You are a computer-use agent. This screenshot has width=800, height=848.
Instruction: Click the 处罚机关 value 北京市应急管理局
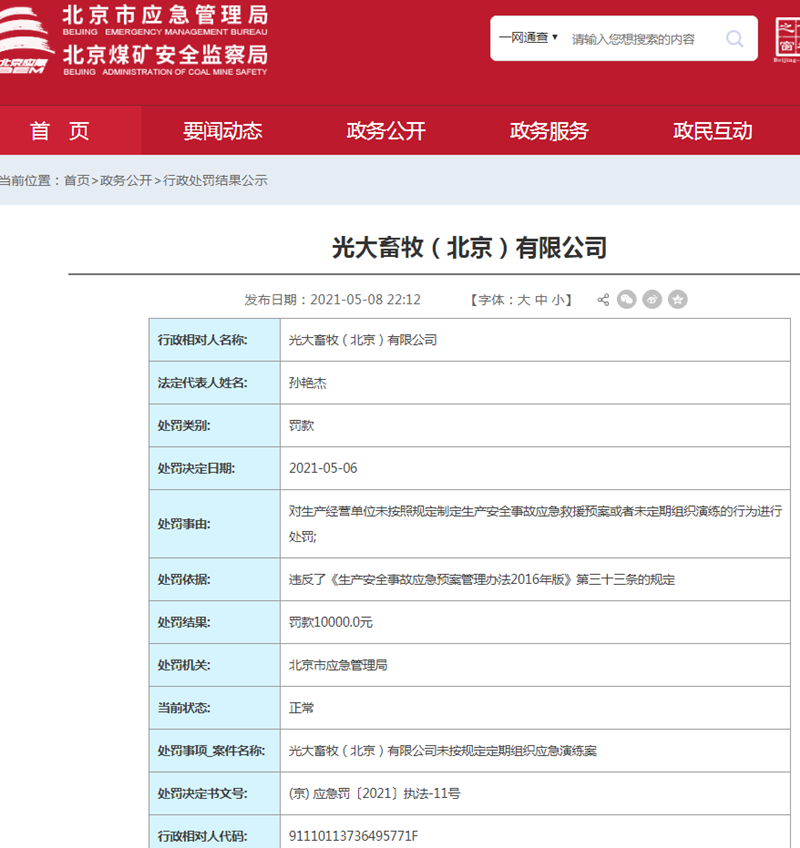338,665
